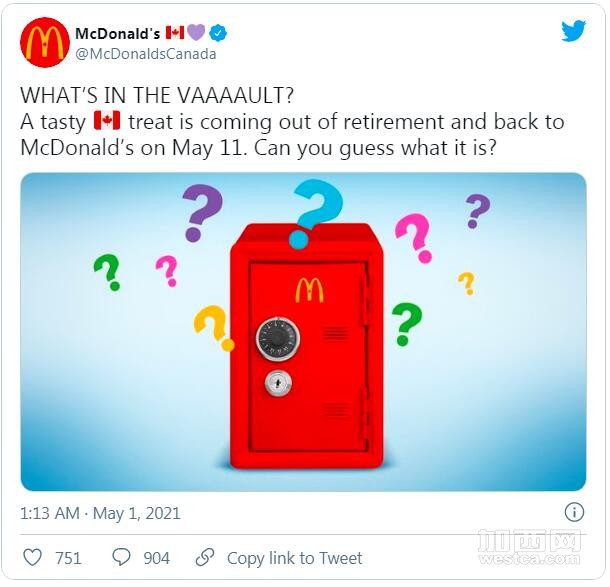Open the red vault image

[x=303, y=332]
